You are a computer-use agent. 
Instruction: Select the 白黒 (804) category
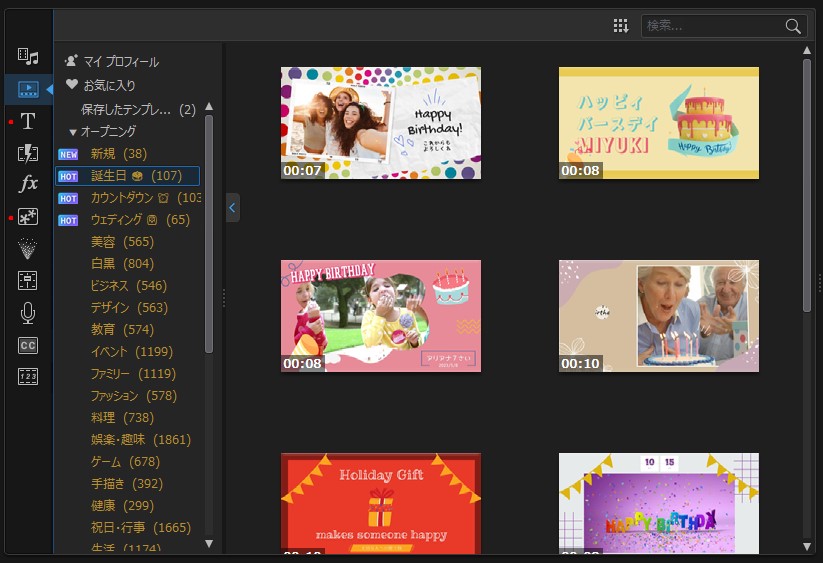pyautogui.click(x=122, y=263)
